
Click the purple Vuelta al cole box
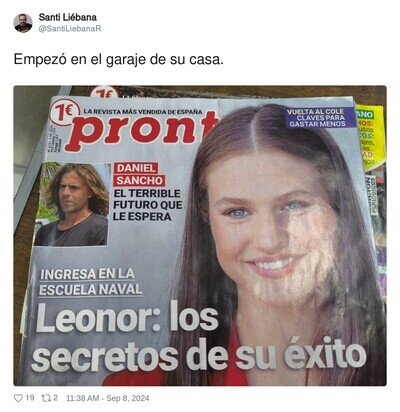click(316, 117)
